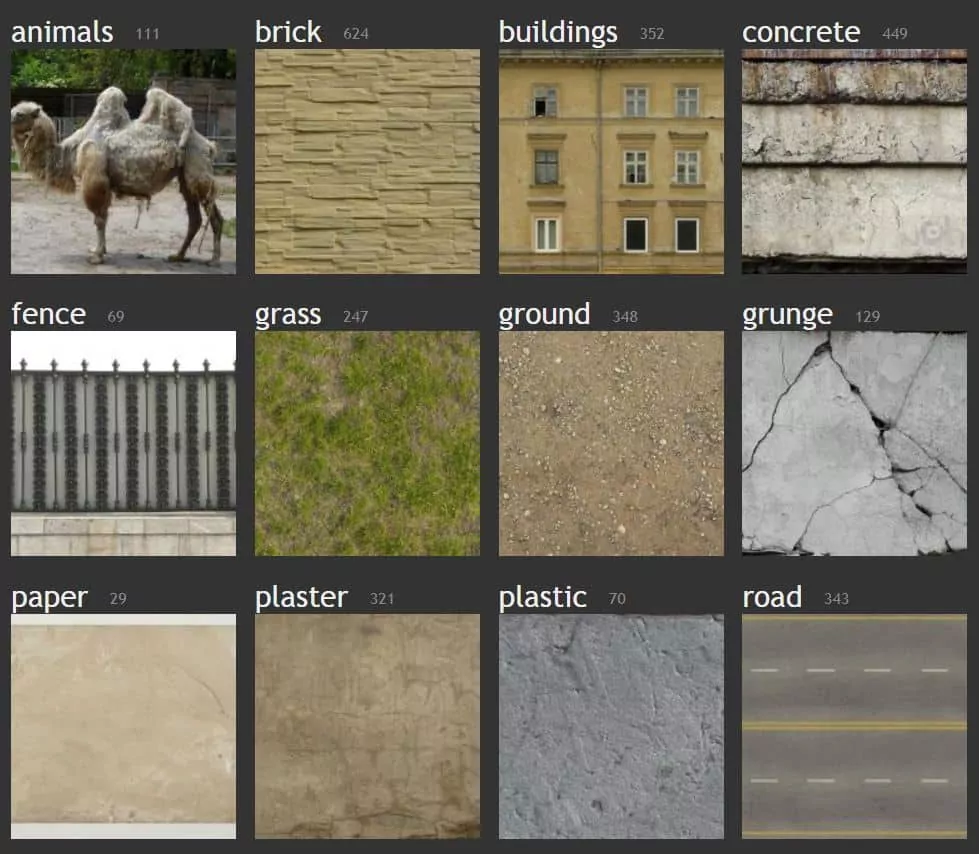This screenshot has width=979, height=854.
Task: Open the ground dirt thumbnail
Action: [611, 444]
